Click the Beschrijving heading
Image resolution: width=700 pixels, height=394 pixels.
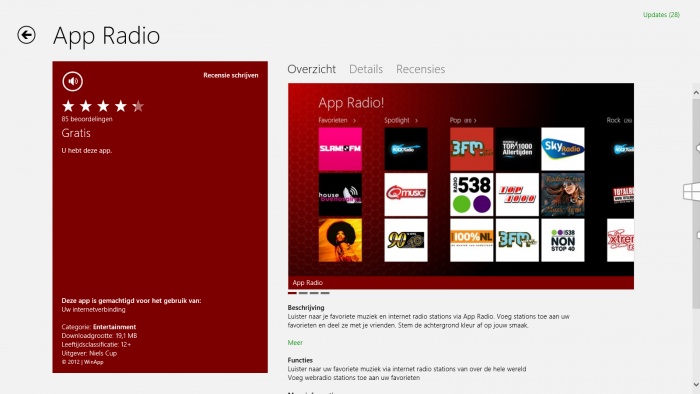click(x=306, y=307)
